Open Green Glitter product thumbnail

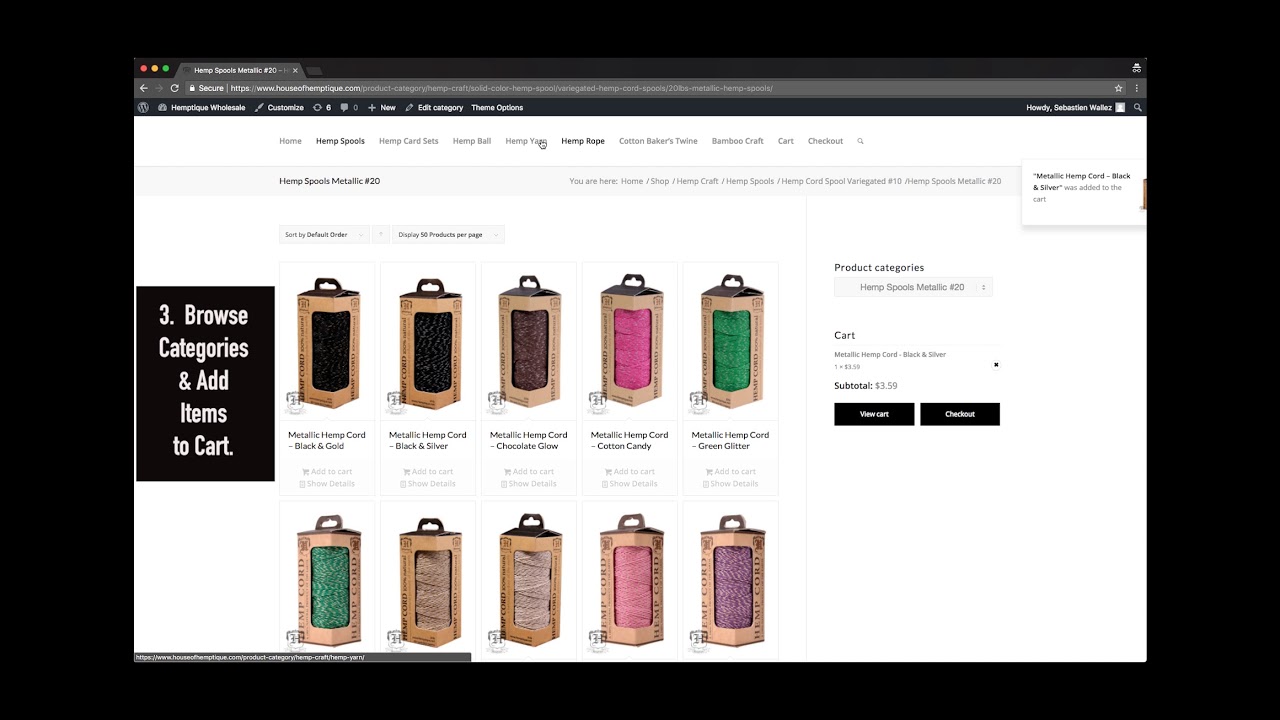click(x=731, y=342)
